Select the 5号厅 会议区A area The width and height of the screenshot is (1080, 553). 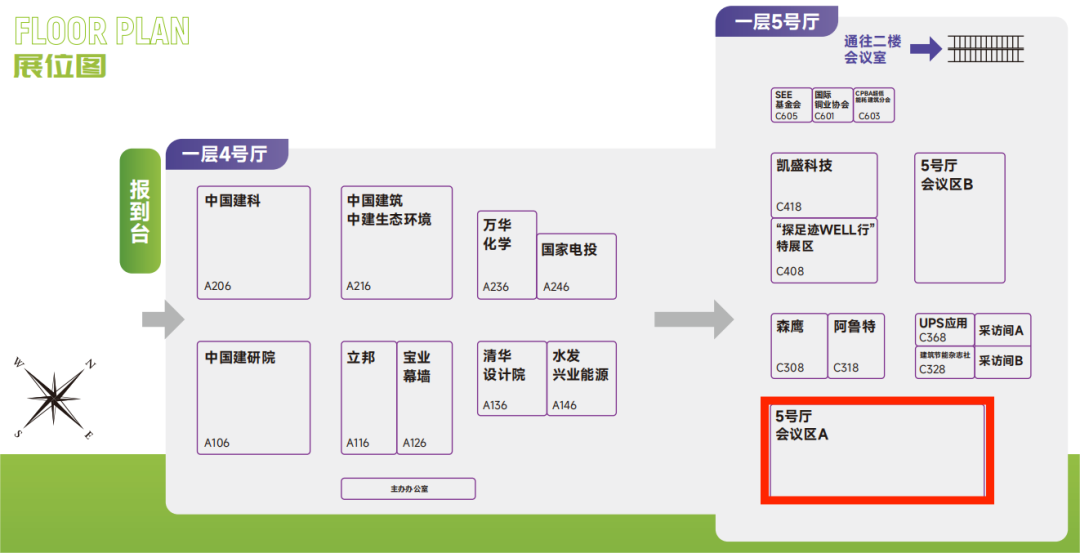pyautogui.click(x=878, y=450)
